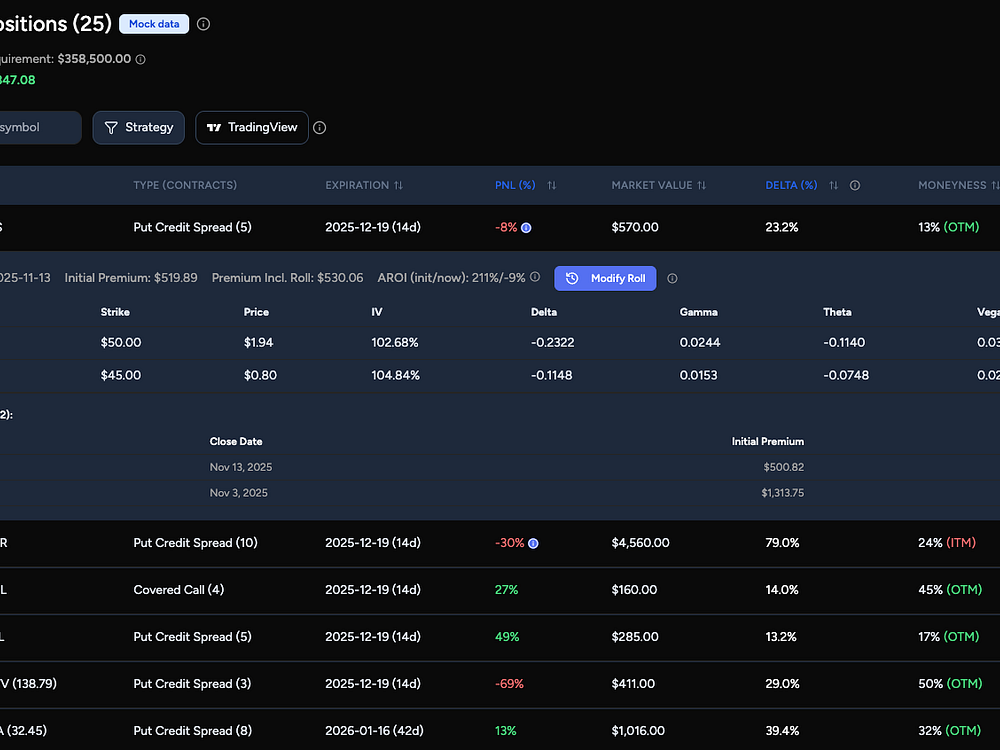Click info icon next to Mock data badge

pyautogui.click(x=203, y=24)
